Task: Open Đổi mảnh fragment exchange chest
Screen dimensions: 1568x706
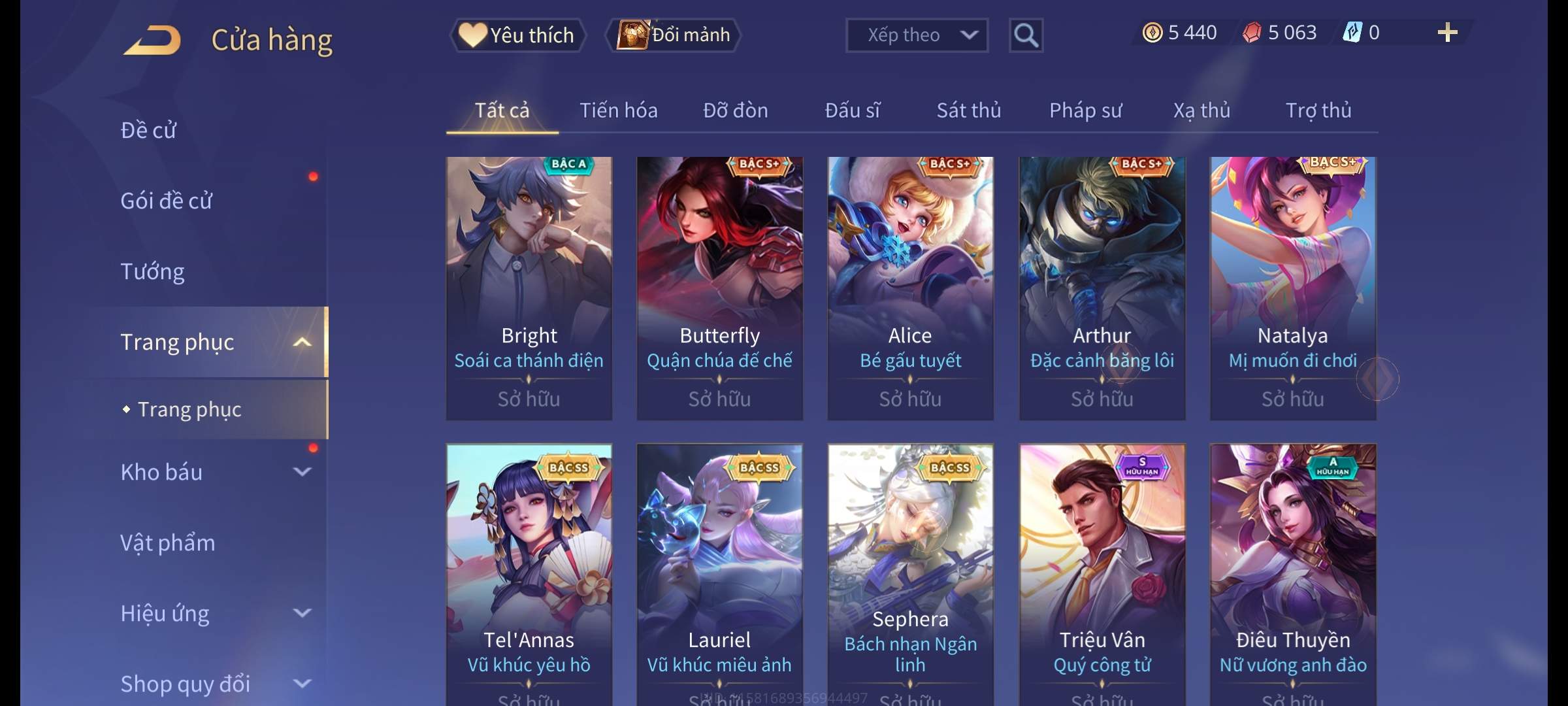Action: pos(674,35)
